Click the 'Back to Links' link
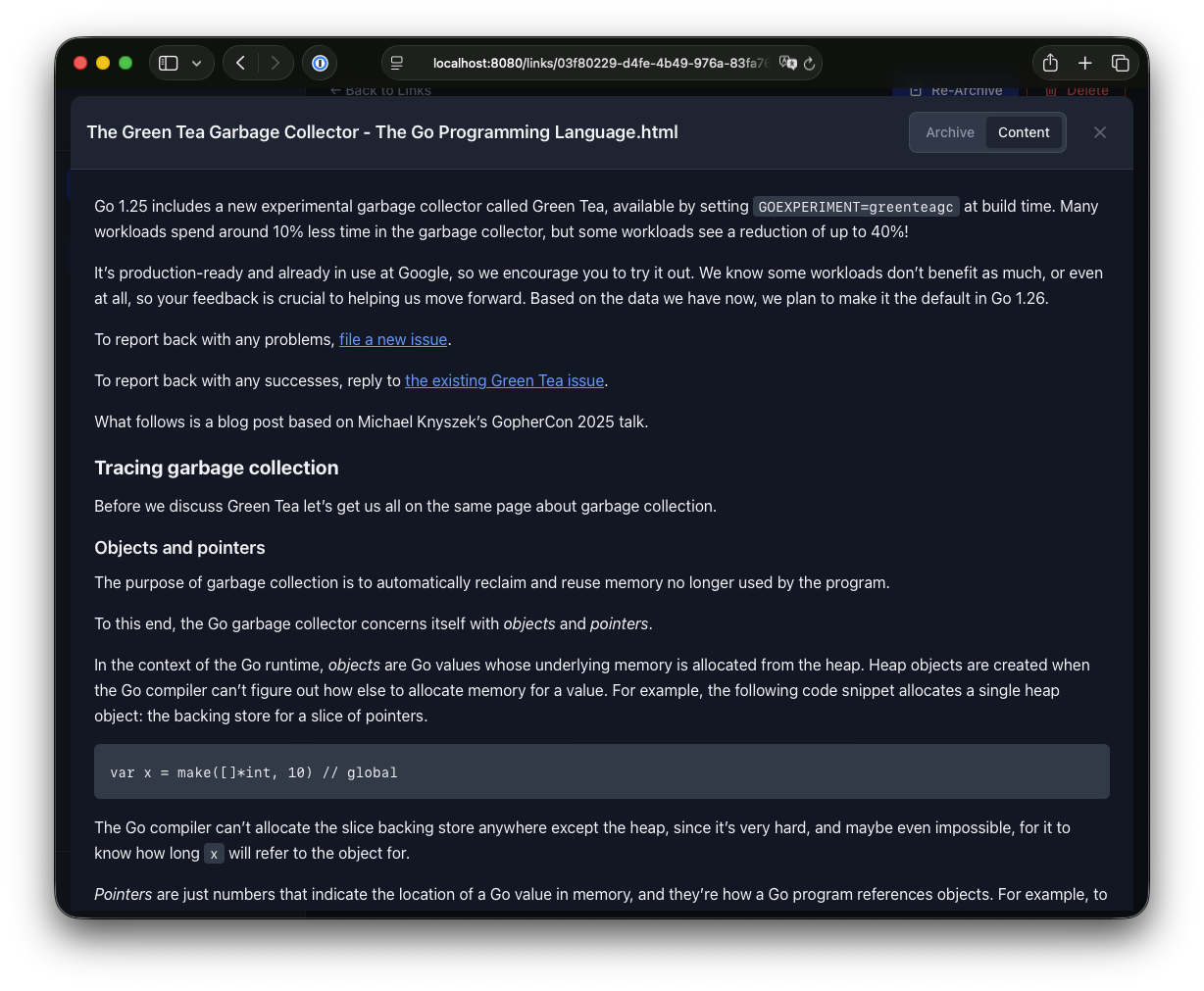Viewport: 1204px width, 991px height. (380, 90)
